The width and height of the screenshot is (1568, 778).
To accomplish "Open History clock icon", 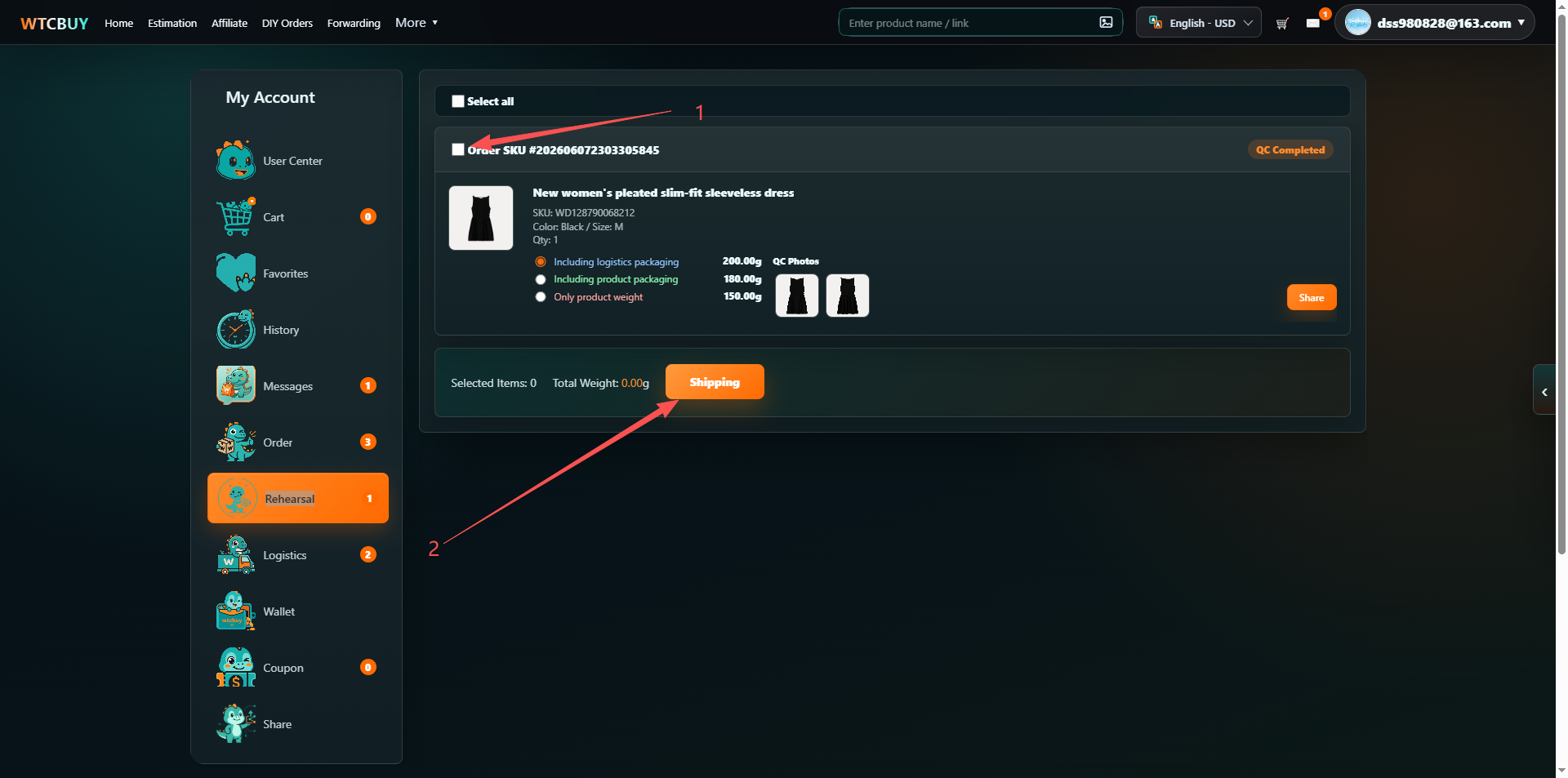I will coord(235,329).
